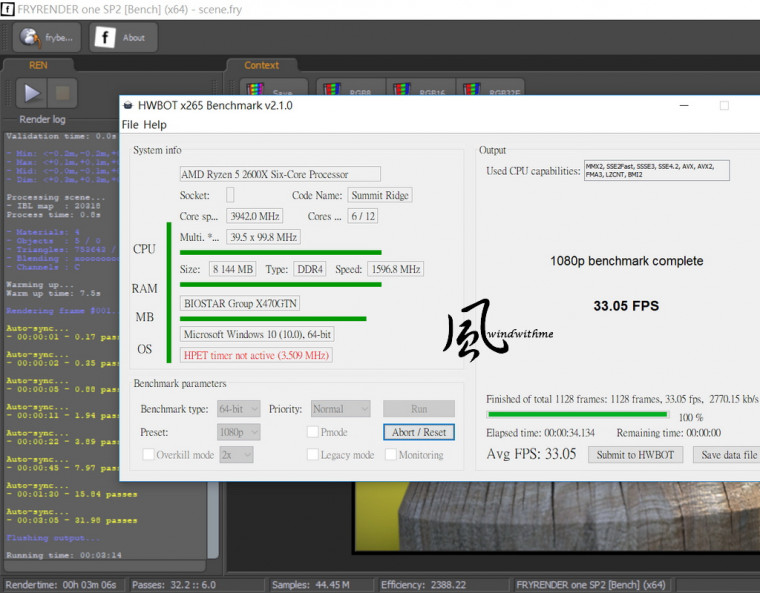Open the Help menu
This screenshot has height=593, width=760.
click(155, 125)
